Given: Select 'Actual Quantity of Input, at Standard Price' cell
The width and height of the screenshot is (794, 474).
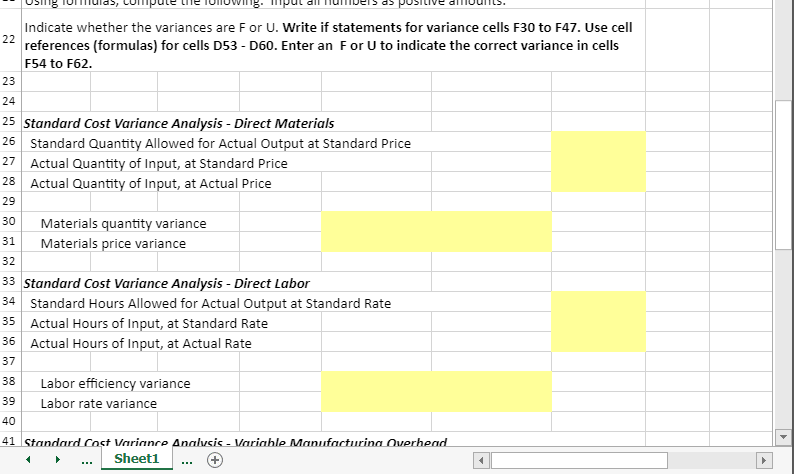Looking at the screenshot, I should 158,163.
